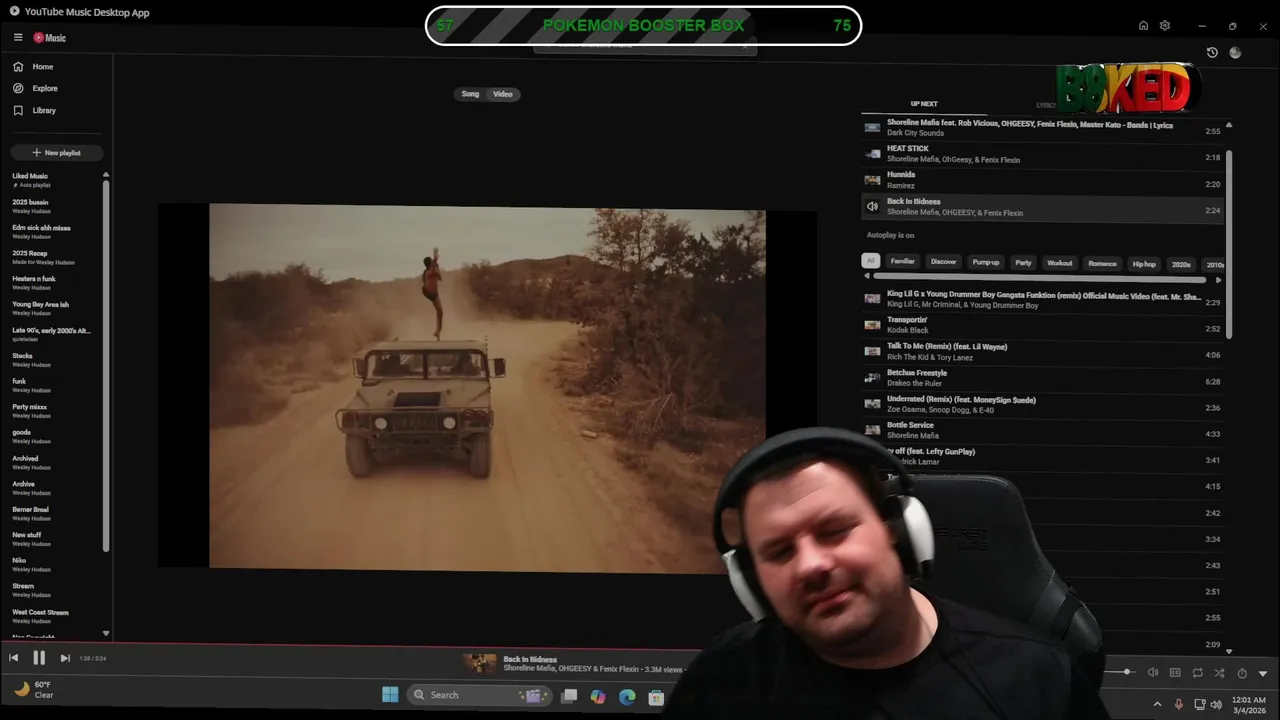
Task: Select the Romance filter chip
Action: 1102,262
